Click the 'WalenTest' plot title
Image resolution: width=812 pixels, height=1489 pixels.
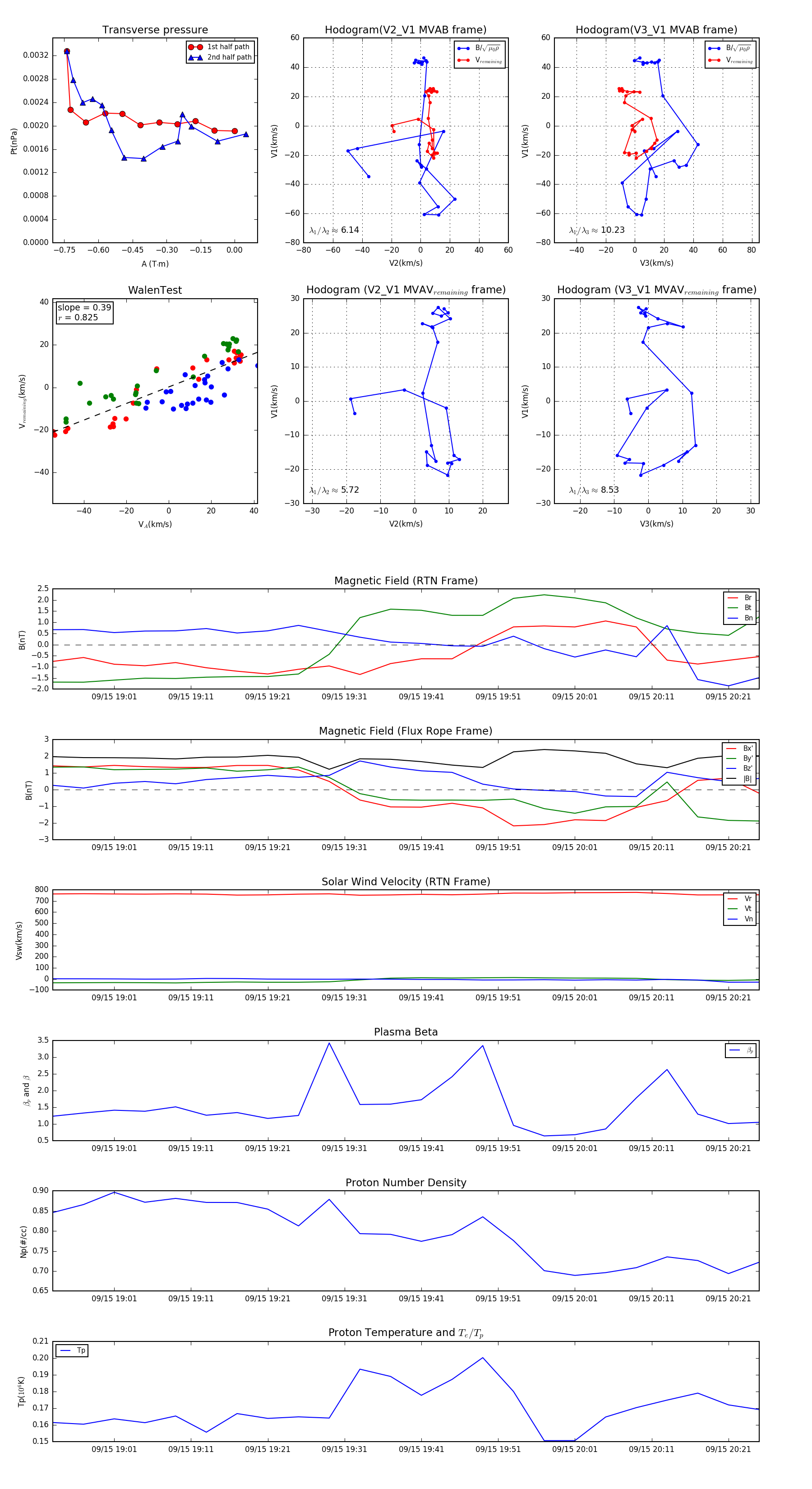[x=155, y=290]
